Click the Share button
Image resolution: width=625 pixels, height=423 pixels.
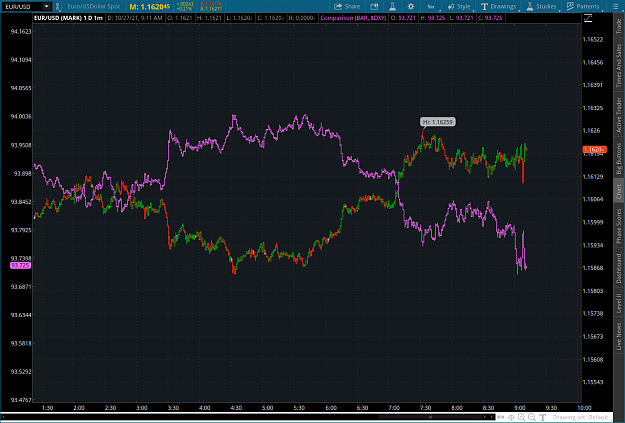coord(347,6)
